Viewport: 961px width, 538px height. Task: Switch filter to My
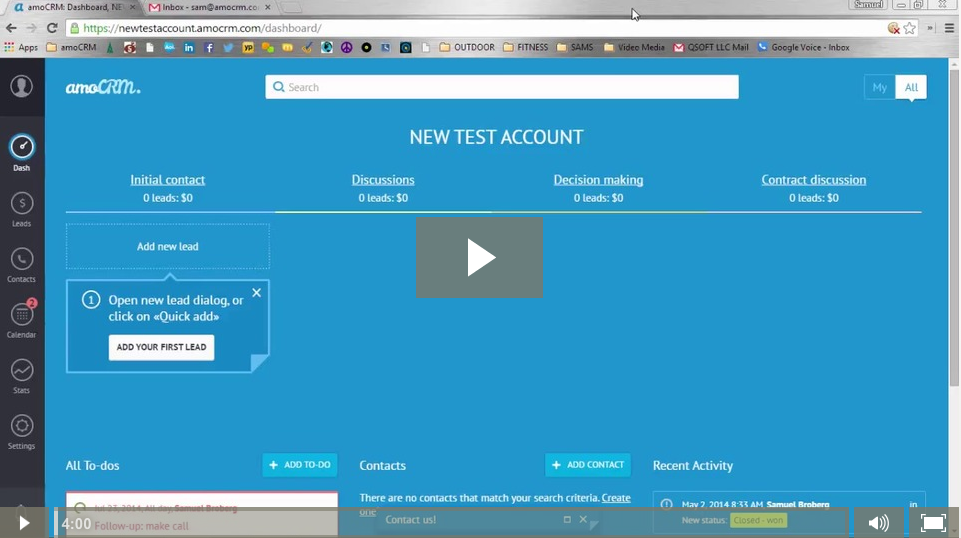879,87
